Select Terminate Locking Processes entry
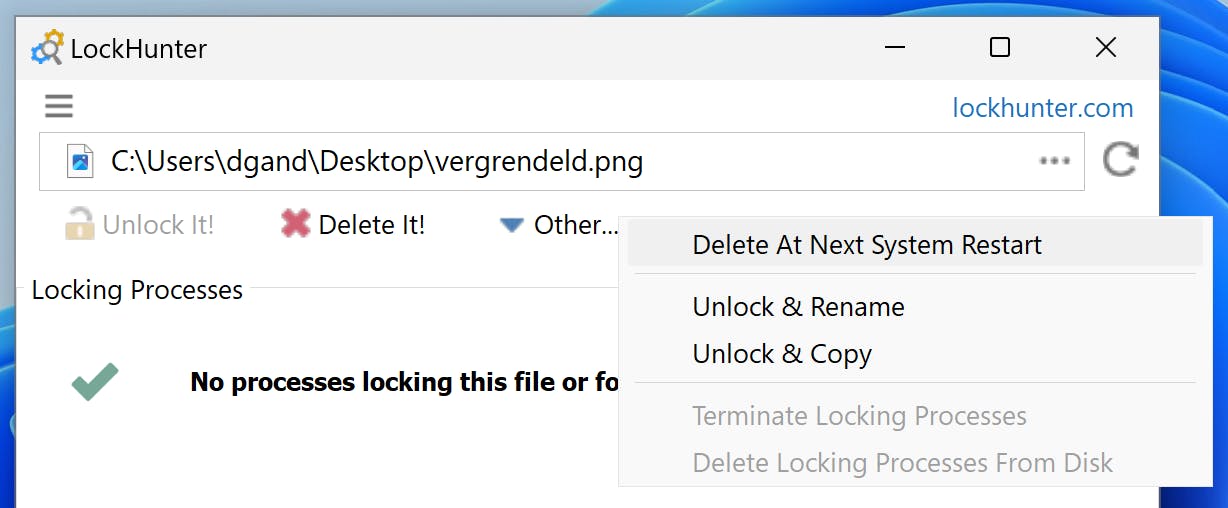 859,416
